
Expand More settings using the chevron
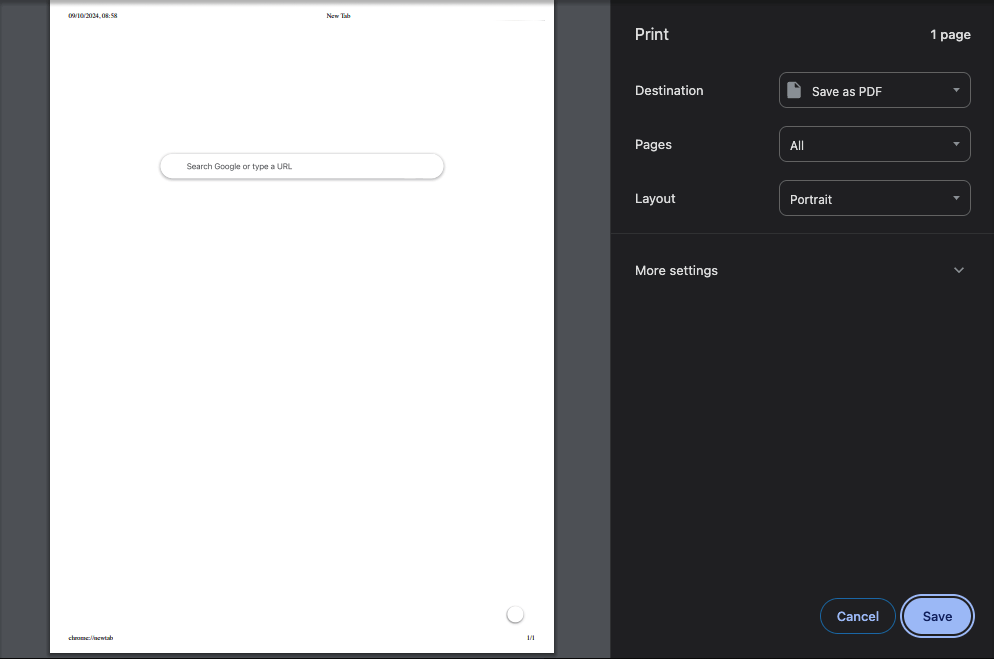tap(958, 270)
